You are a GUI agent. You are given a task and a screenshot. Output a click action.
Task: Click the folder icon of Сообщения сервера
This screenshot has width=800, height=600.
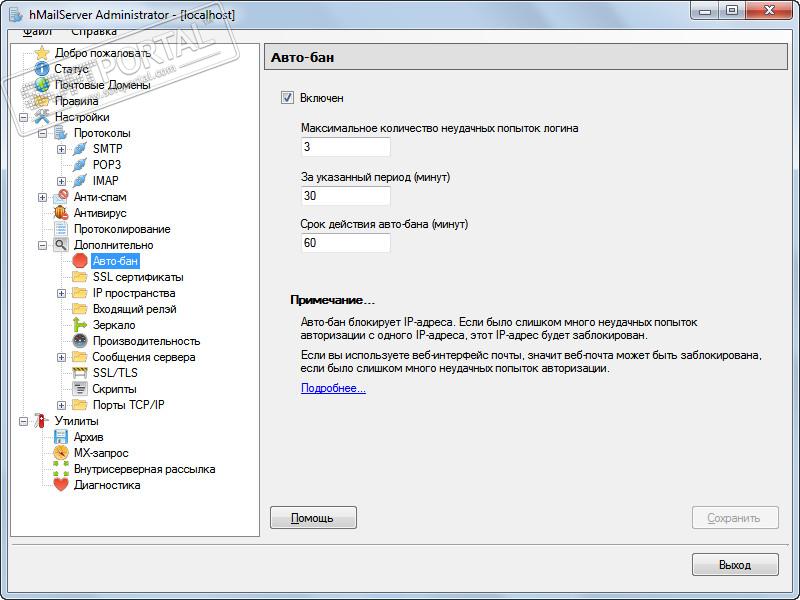click(80, 357)
